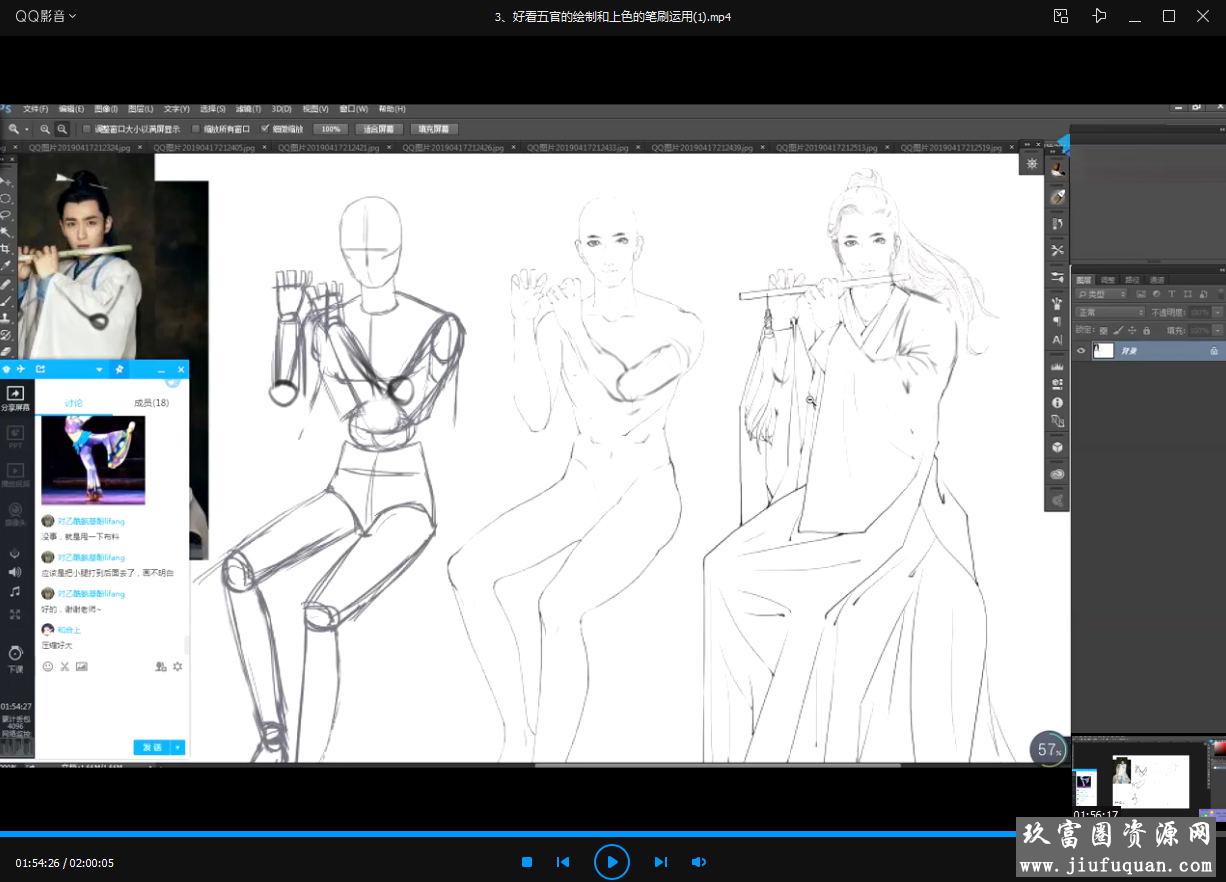The width and height of the screenshot is (1226, 882).
Task: Switch to the Members (18) tab
Action: tap(151, 402)
